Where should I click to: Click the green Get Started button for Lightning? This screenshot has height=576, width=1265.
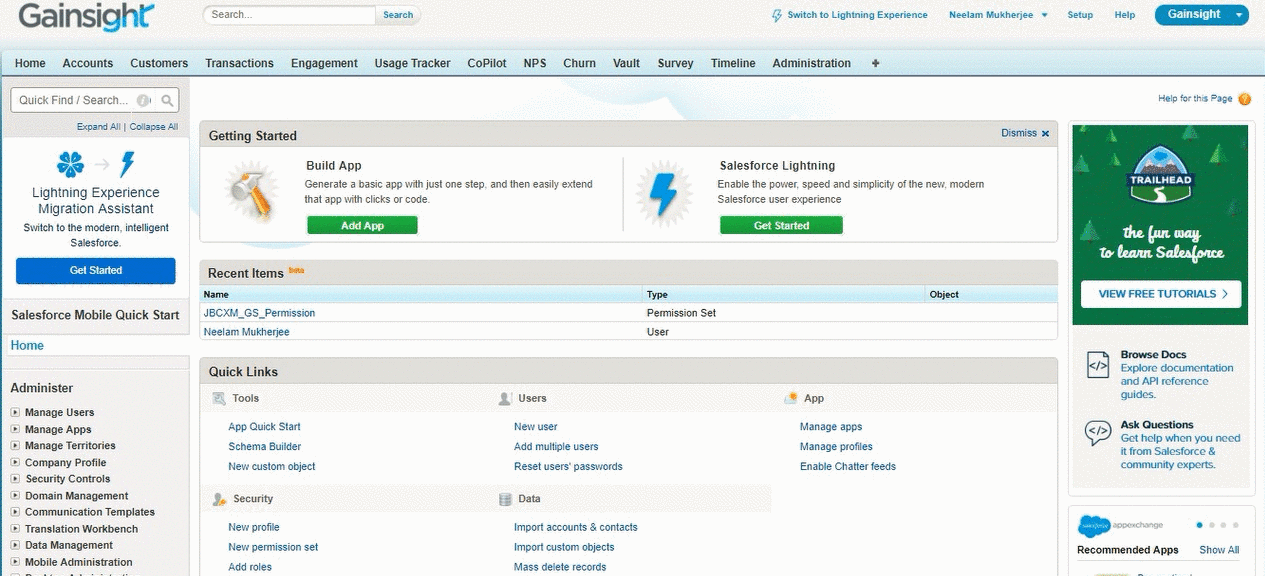pyautogui.click(x=781, y=226)
